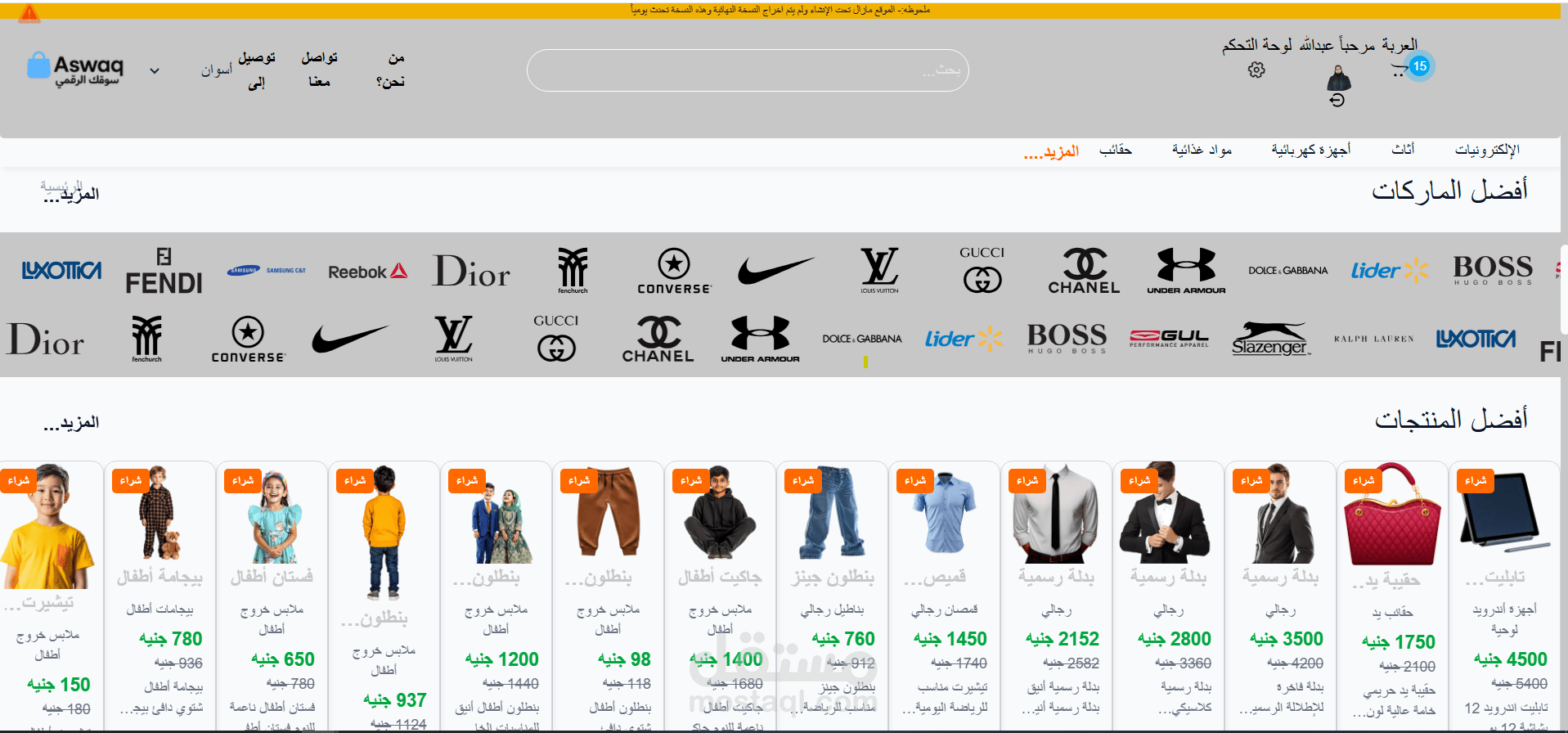
Task: Click the buy tag on shirt 1450 card
Action: point(914,481)
